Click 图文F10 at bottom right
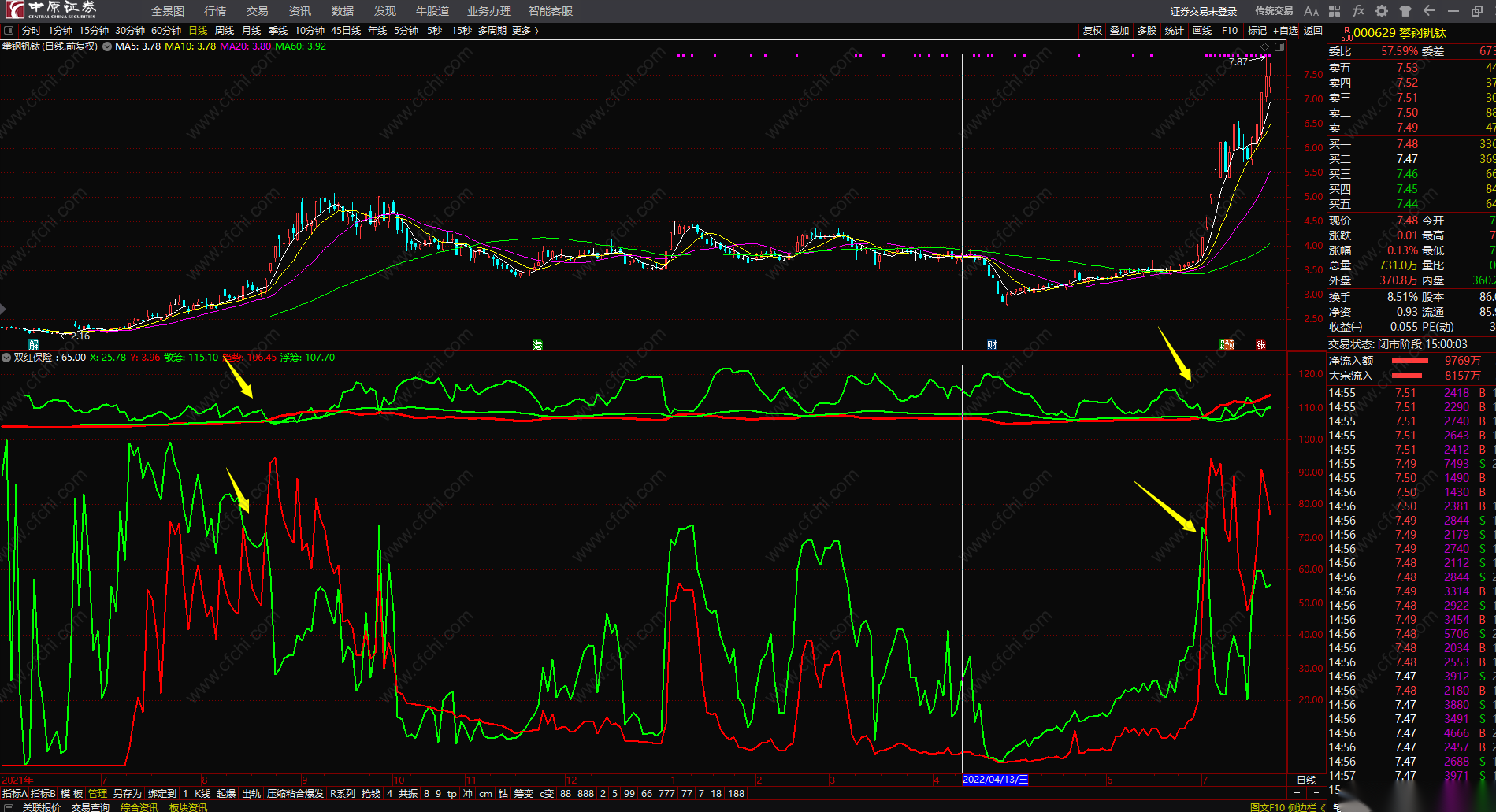The image size is (1496, 812). click(1268, 807)
